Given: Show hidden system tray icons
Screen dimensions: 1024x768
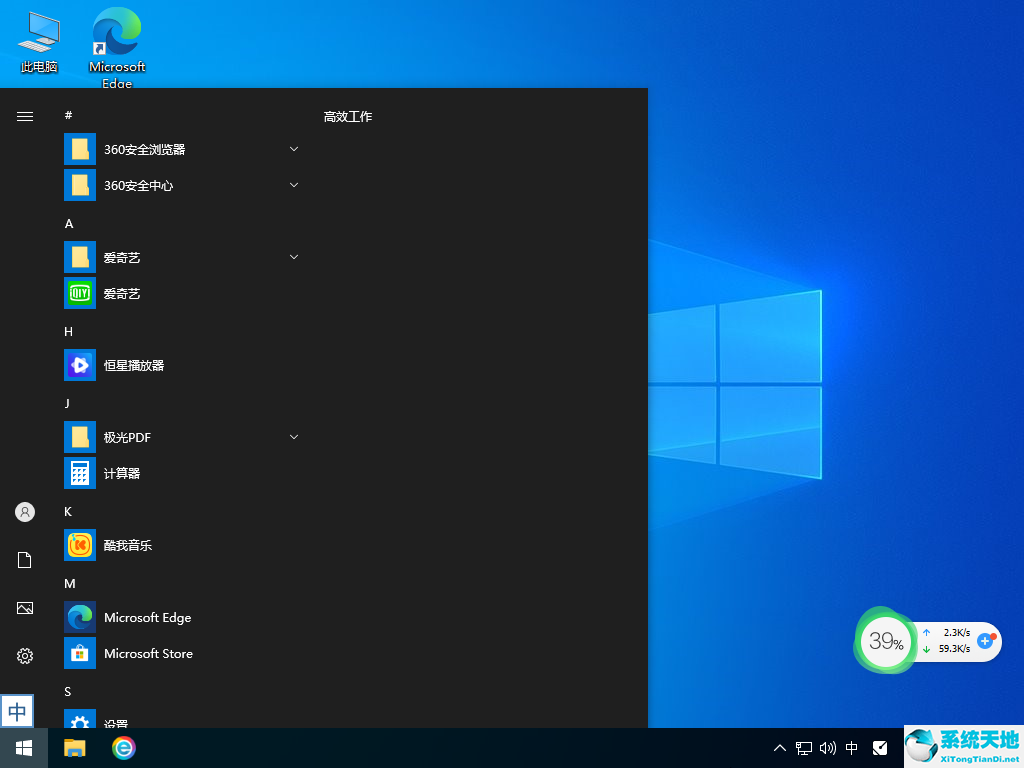Looking at the screenshot, I should pos(780,748).
